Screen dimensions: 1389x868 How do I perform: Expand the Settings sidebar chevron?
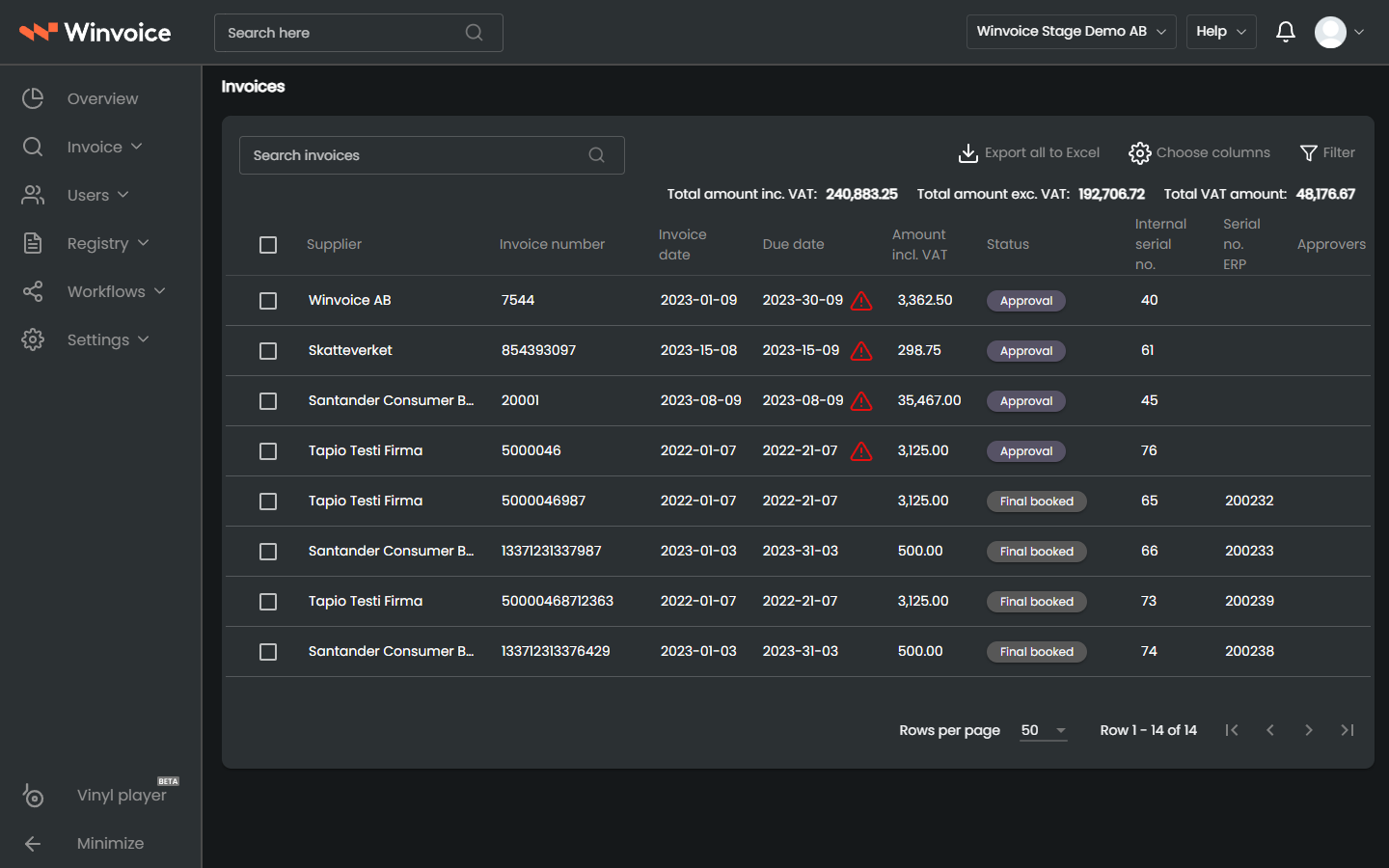pos(143,339)
